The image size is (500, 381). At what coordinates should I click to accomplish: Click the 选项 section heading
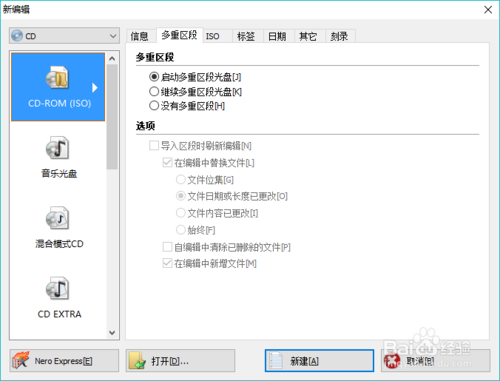tap(145, 126)
